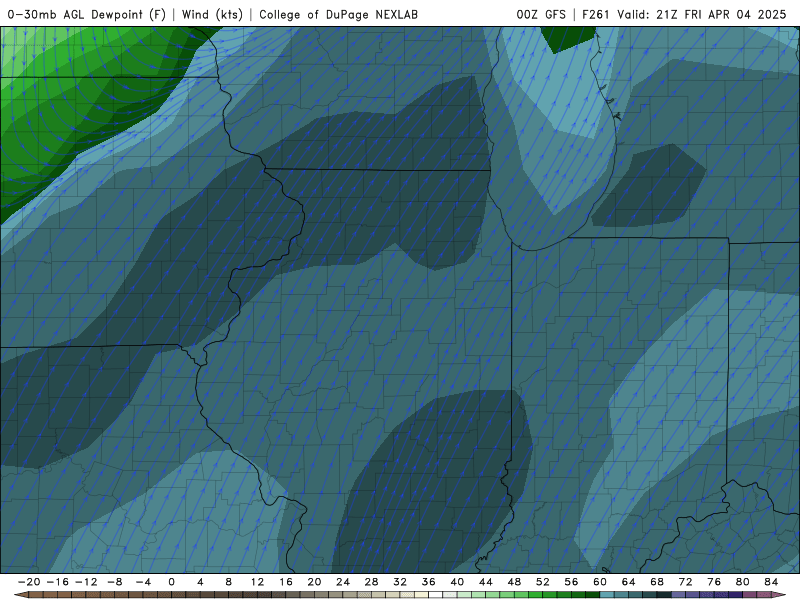Click the "64" legend value
This screenshot has width=800, height=600.
629,582
